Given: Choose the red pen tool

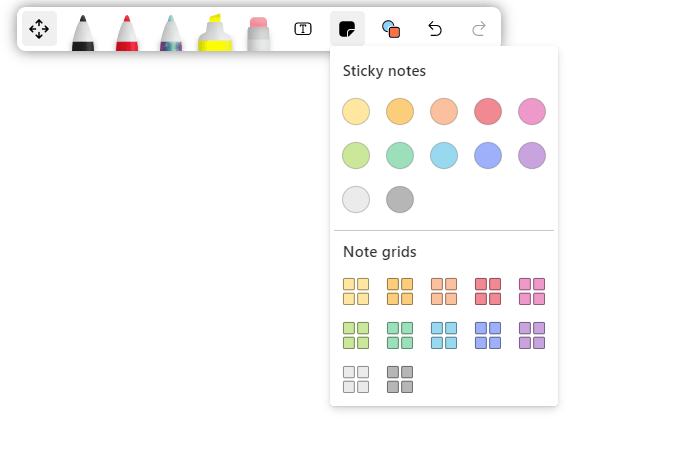Looking at the screenshot, I should [127, 32].
